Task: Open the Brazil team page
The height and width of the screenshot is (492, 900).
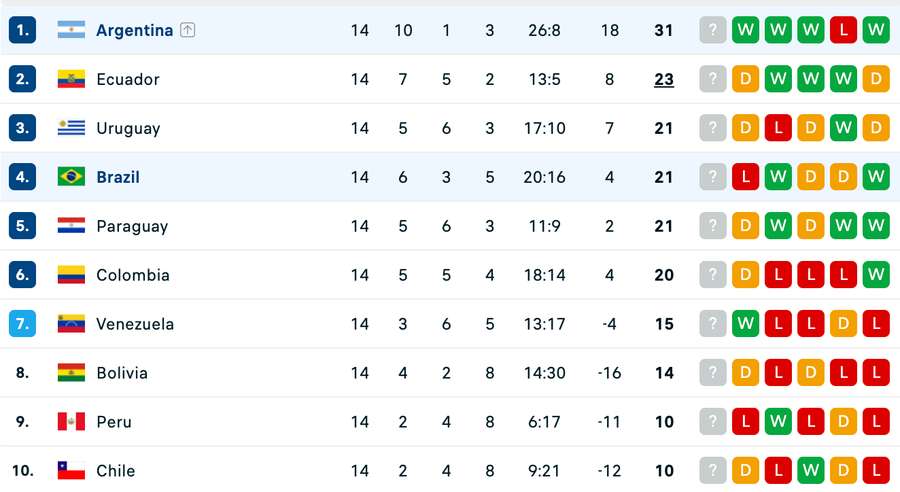Action: 118,177
